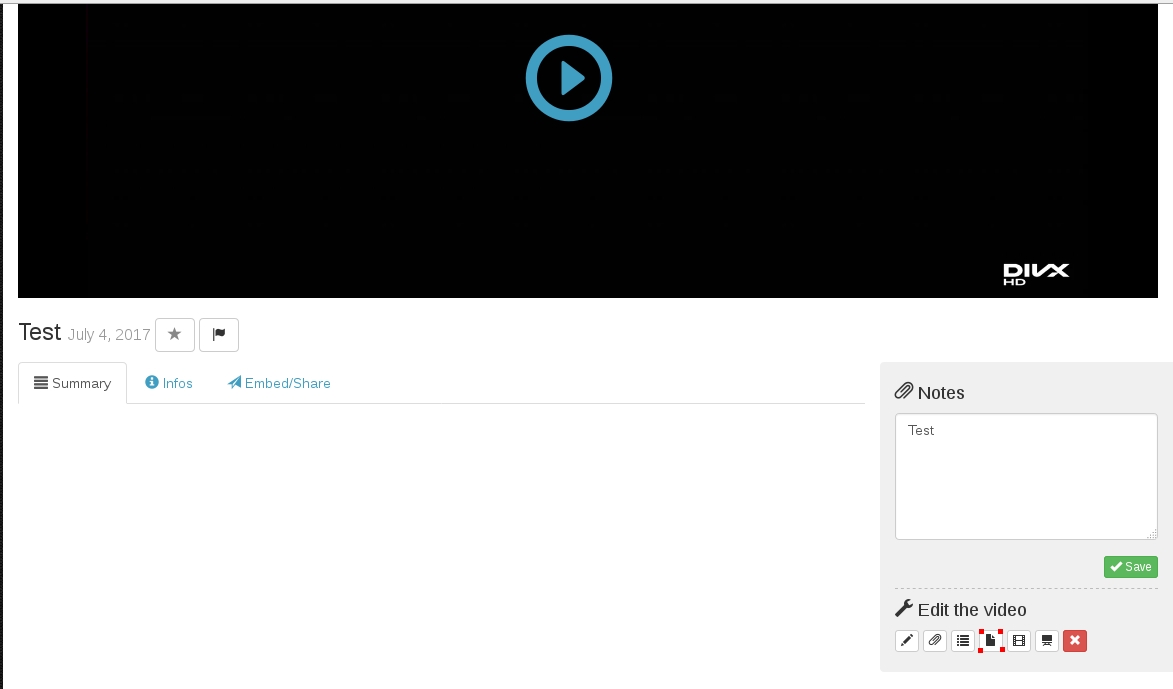
Task: Save the note with the green Save button
Action: pyautogui.click(x=1130, y=567)
